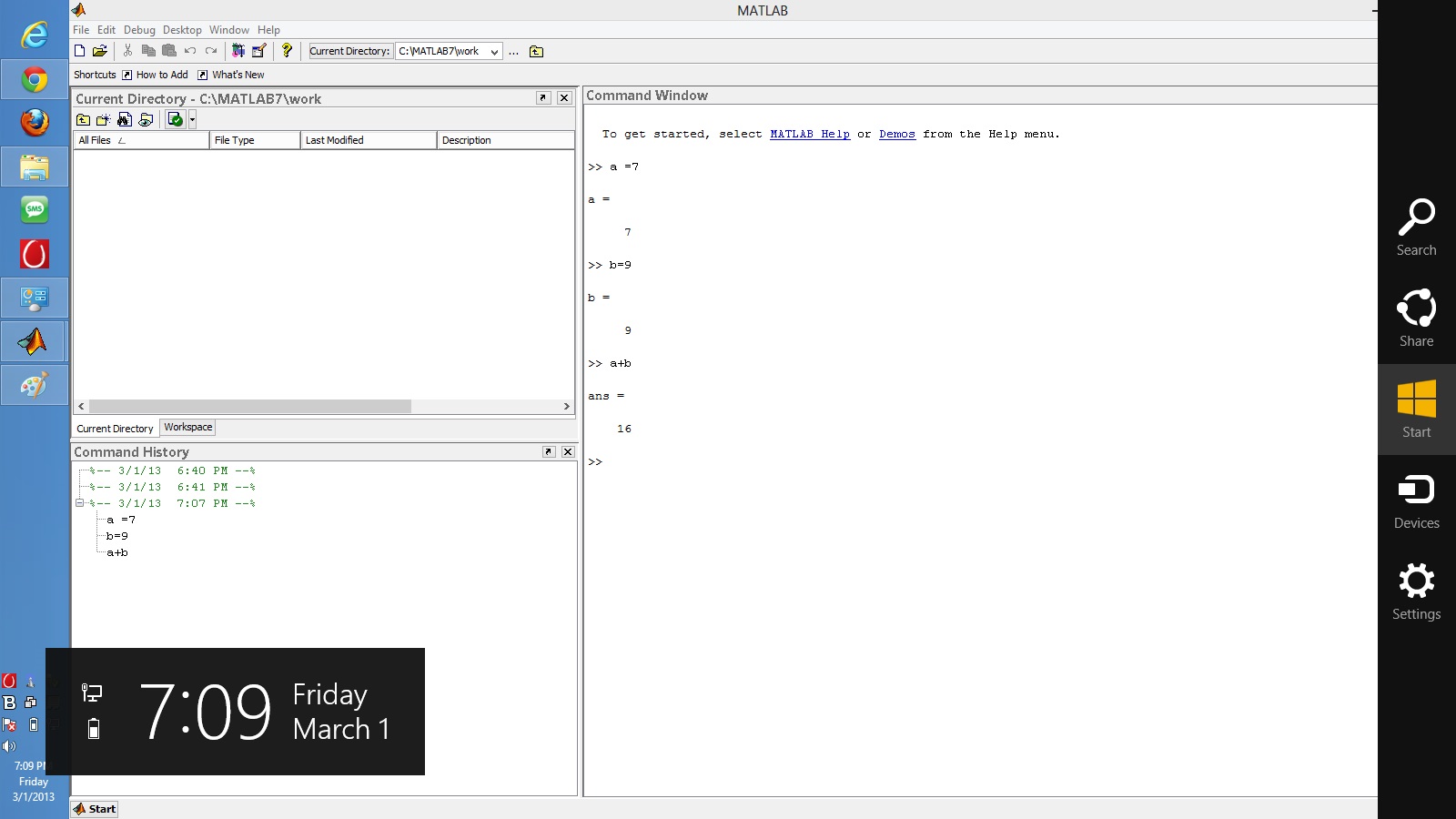The width and height of the screenshot is (1456, 819).
Task: Open Firefox from taskbar
Action: click(x=35, y=122)
